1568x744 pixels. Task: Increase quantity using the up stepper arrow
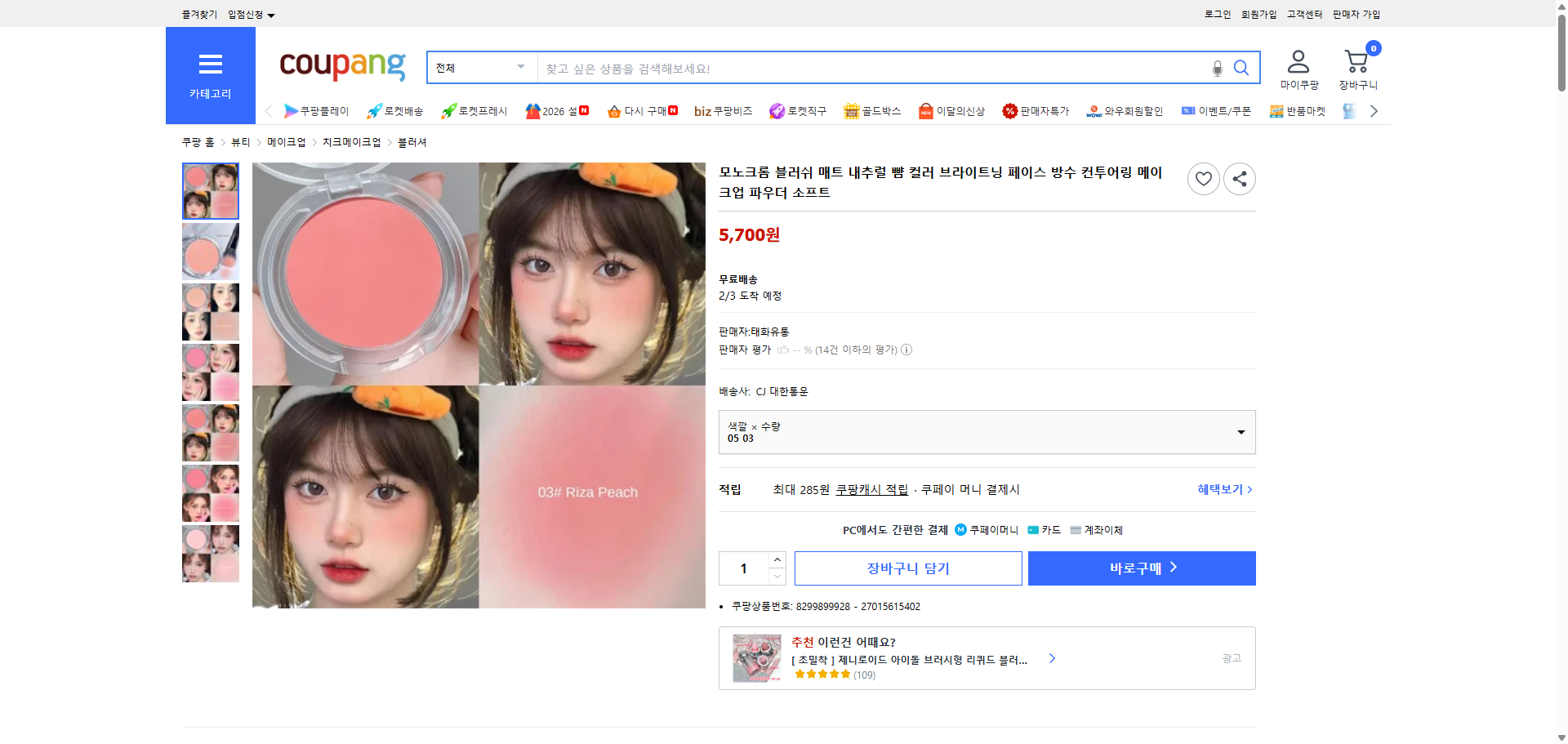777,559
